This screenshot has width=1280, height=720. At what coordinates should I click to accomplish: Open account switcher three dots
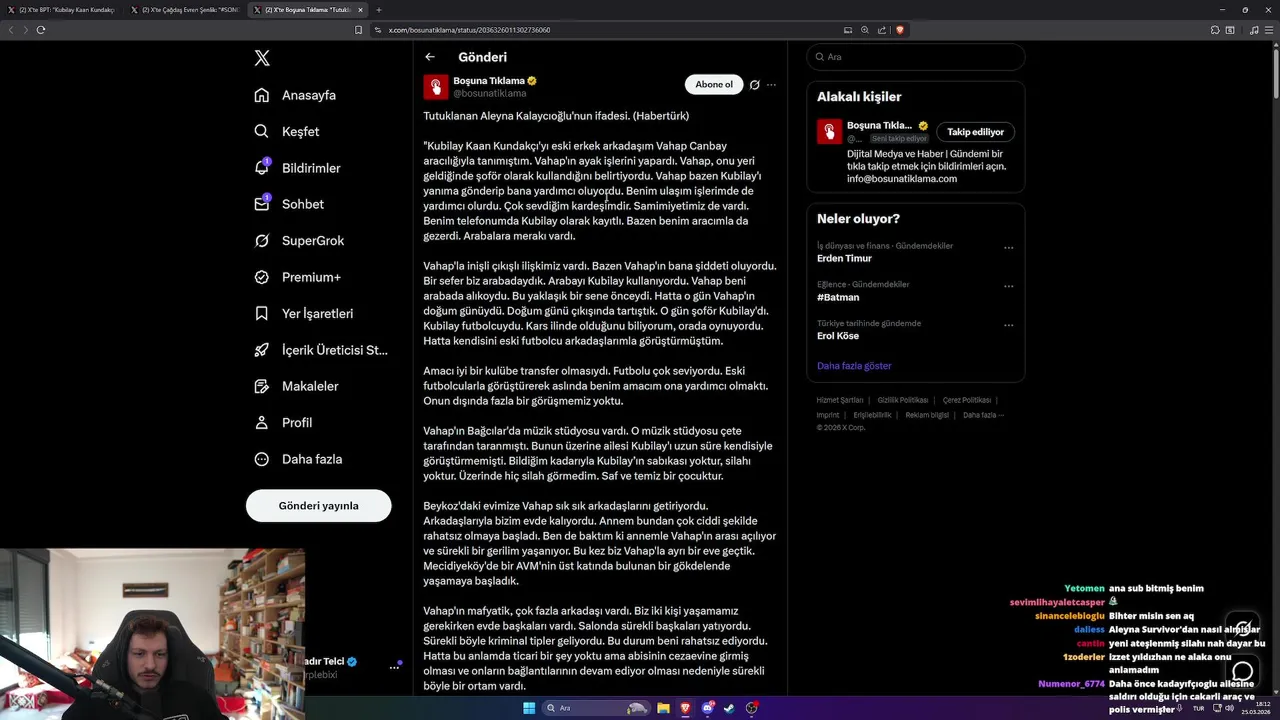(x=394, y=667)
